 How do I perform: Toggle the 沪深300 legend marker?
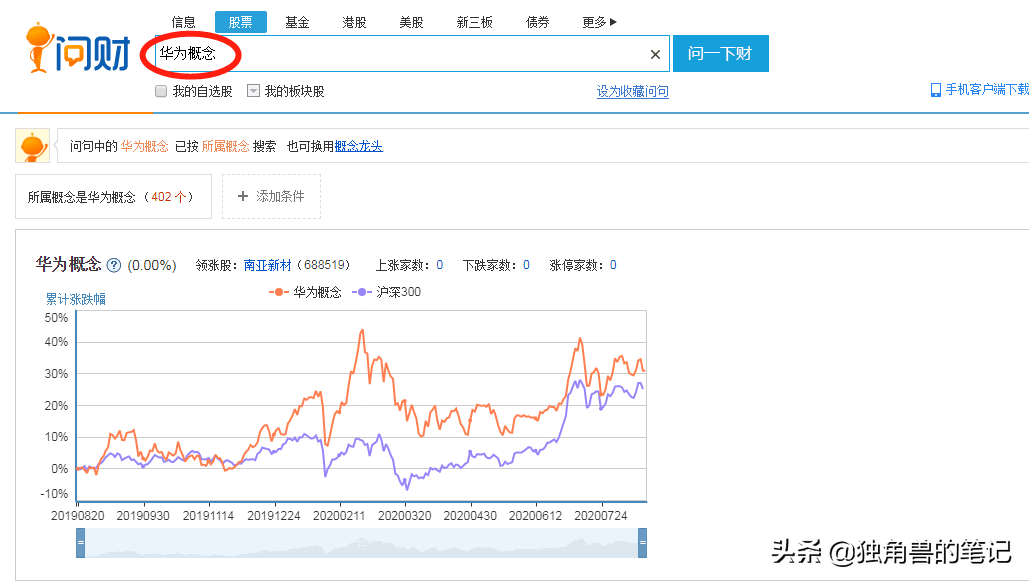(362, 292)
